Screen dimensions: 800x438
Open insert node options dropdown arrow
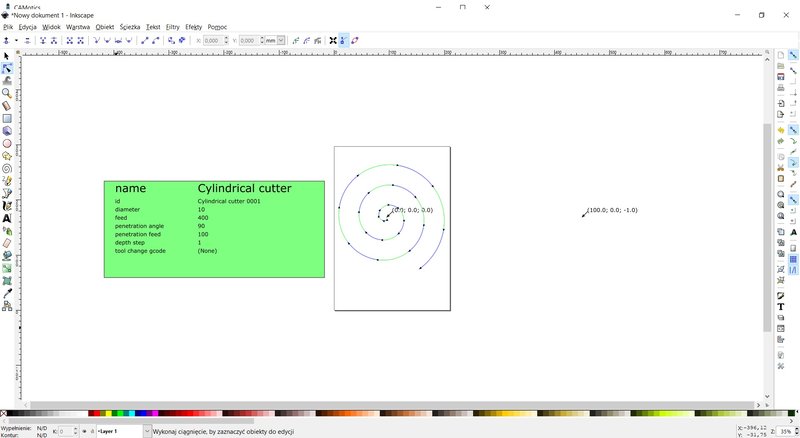pos(16,40)
